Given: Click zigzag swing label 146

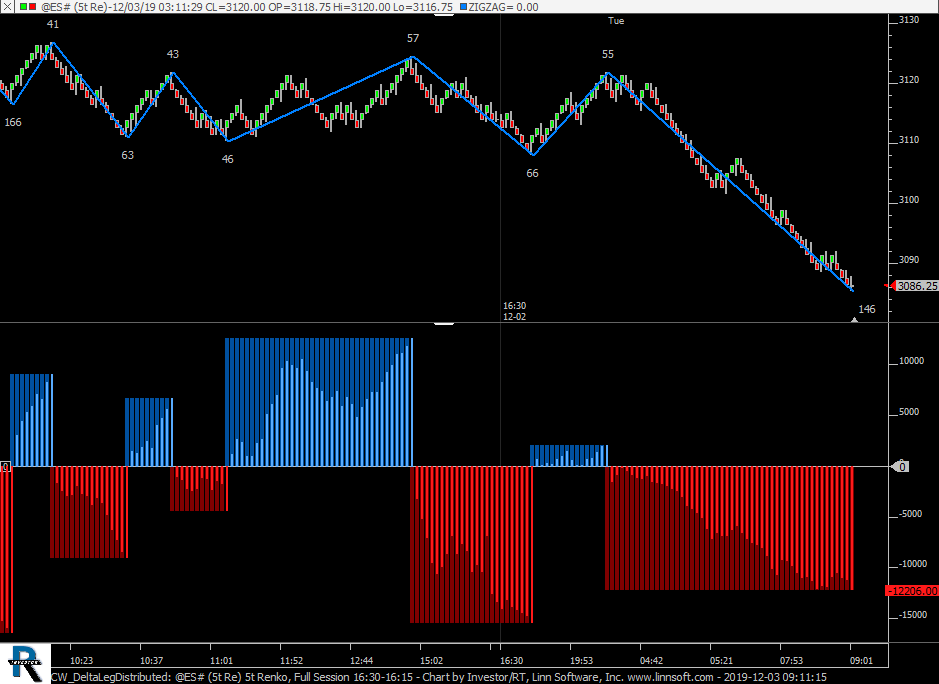Looking at the screenshot, I should point(867,309).
